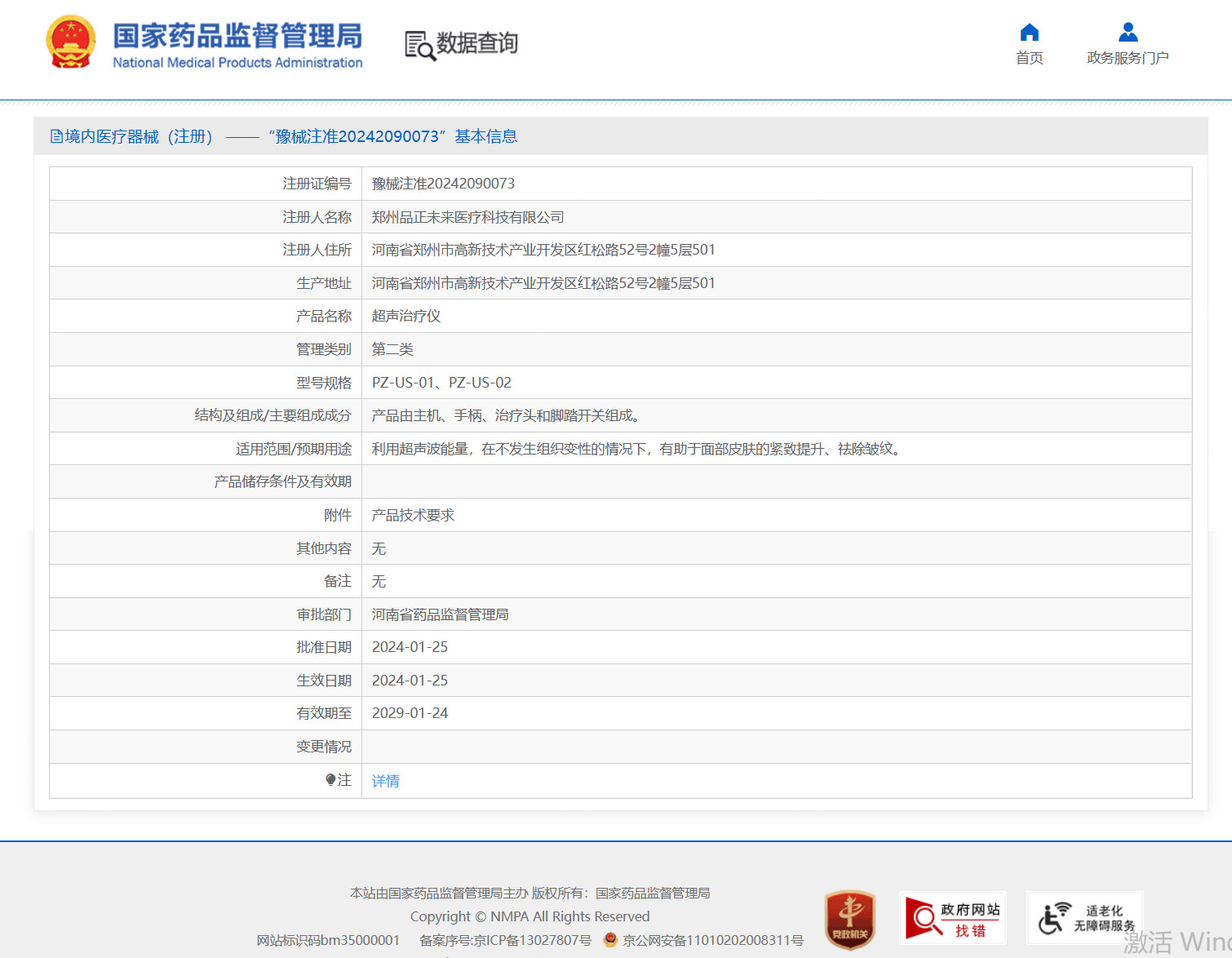
Task: Click the 首页 text link
Action: pos(1030,58)
